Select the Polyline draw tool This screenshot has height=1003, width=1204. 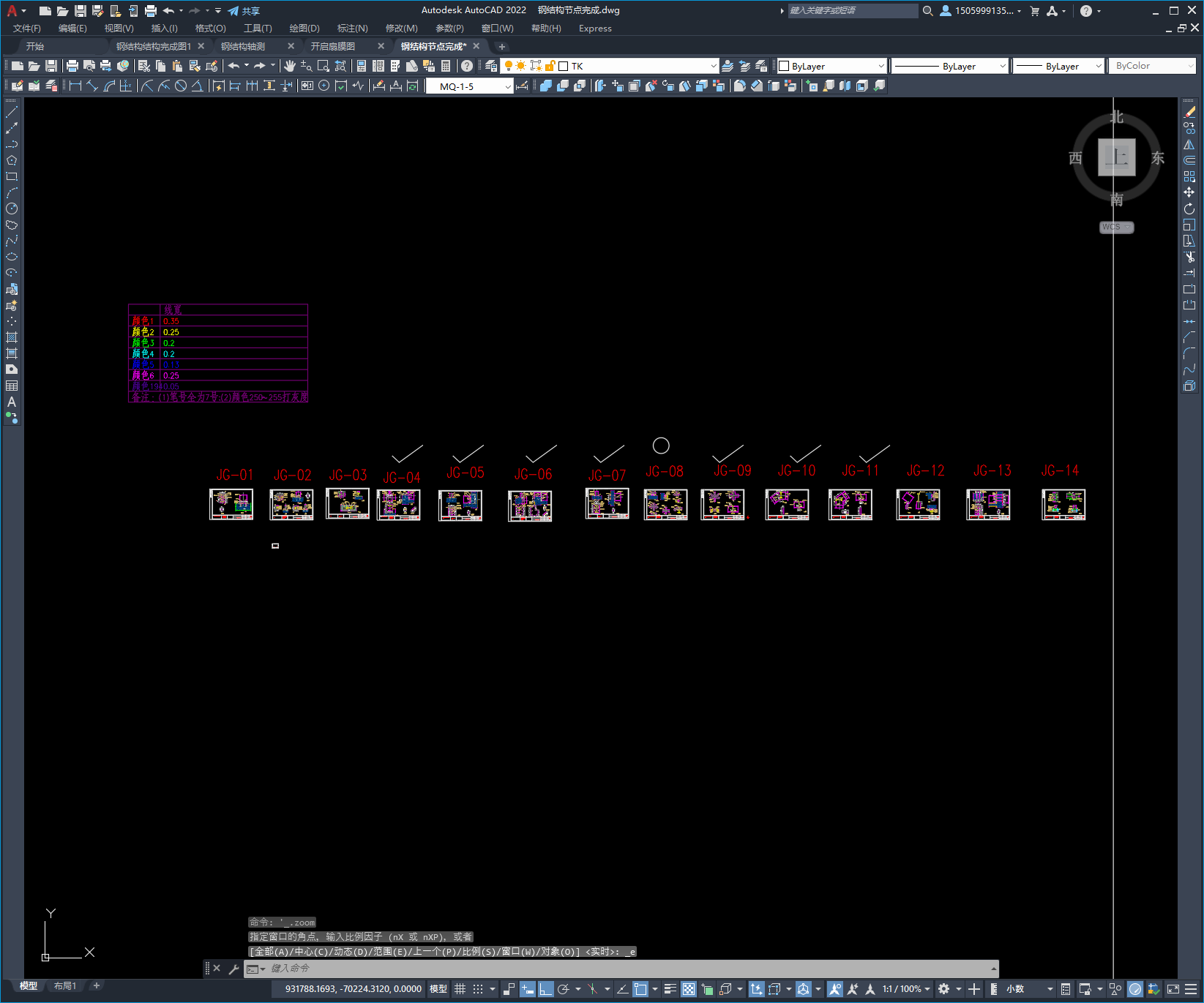12,145
